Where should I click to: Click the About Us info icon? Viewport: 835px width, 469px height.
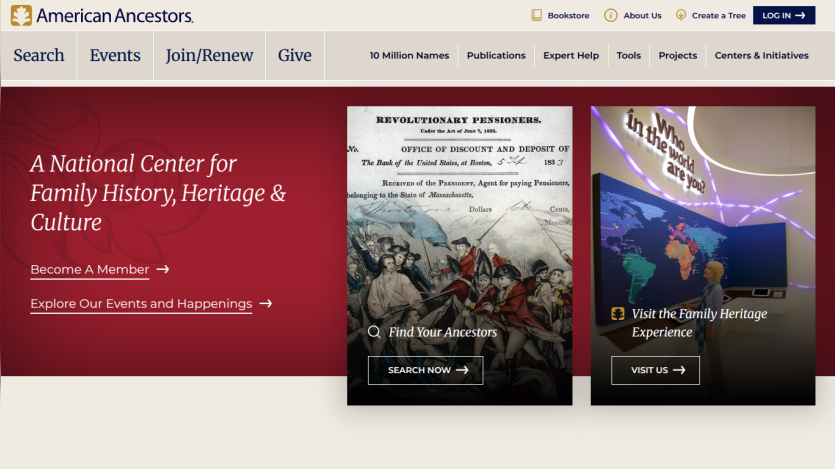(610, 15)
